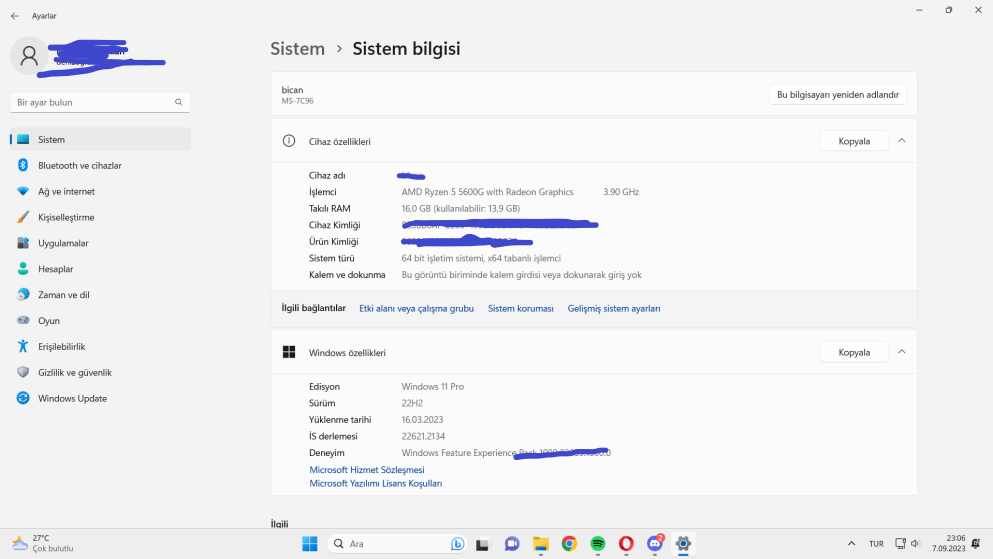This screenshot has height=559, width=993.
Task: Open Kişiselleştirme settings
Action: click(x=100, y=217)
